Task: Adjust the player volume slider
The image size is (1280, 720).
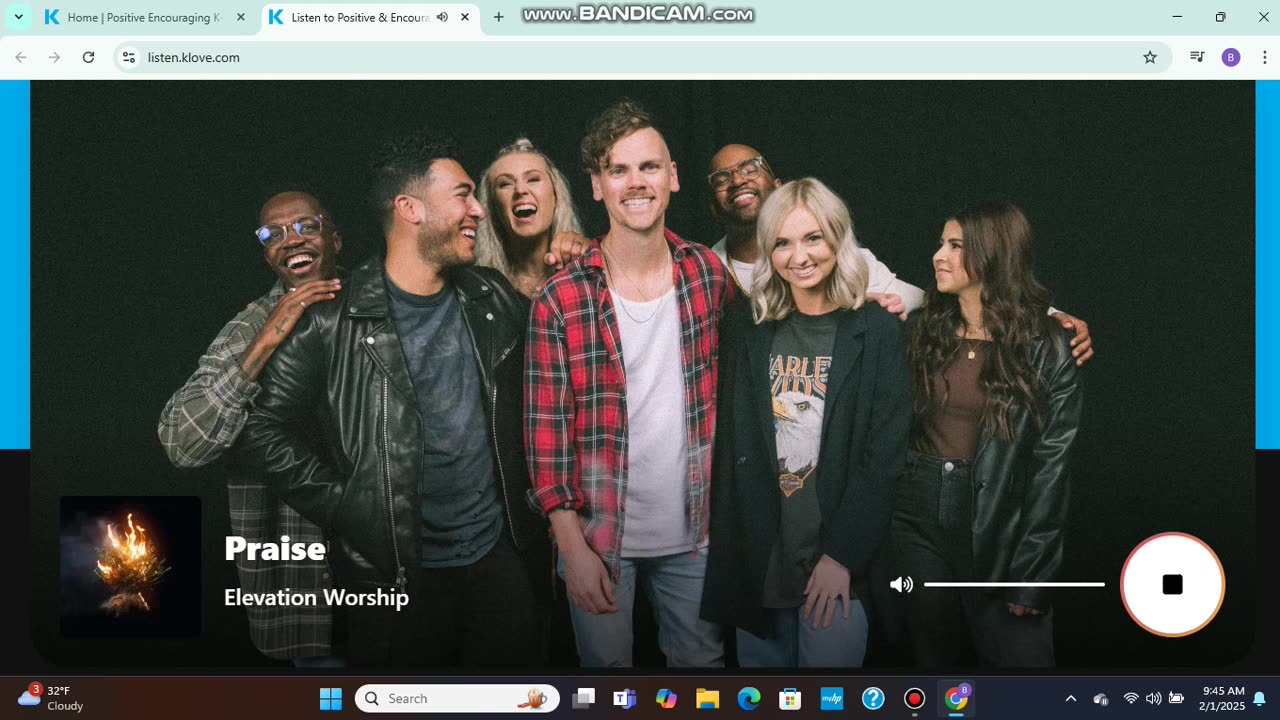Action: point(1014,584)
